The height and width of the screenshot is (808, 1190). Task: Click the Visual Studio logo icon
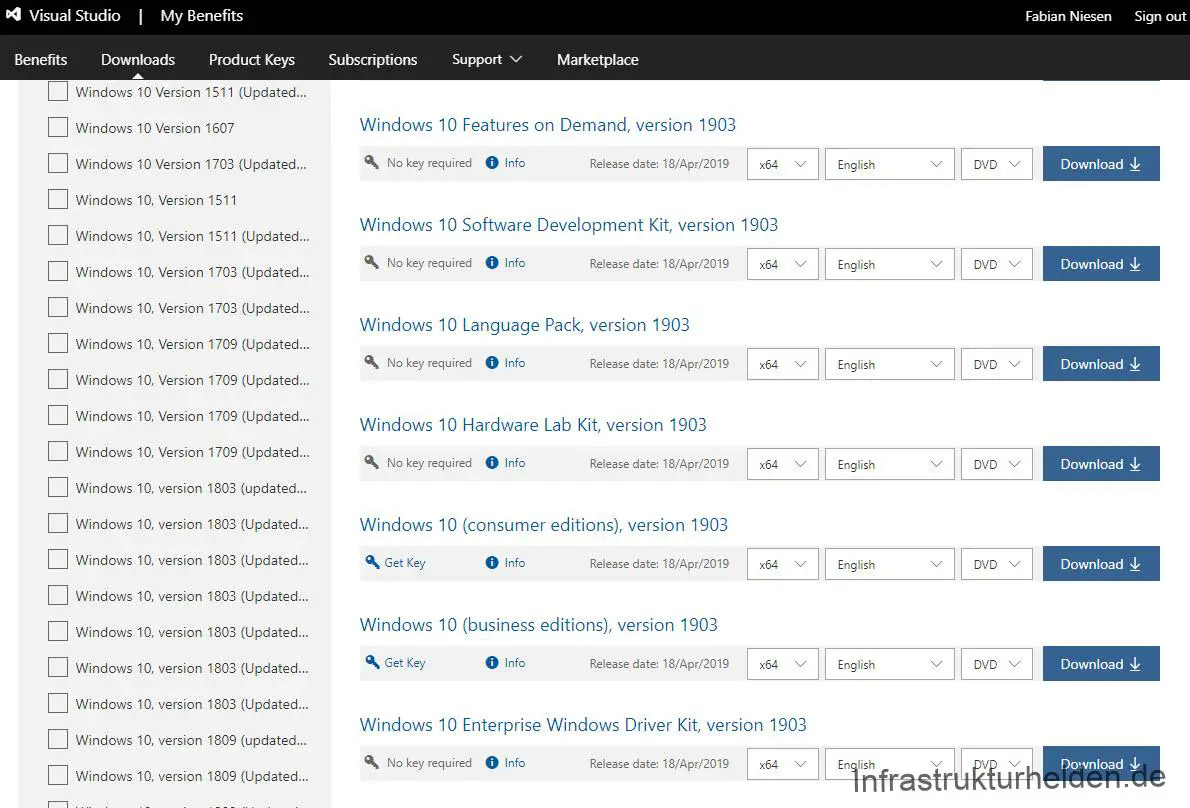(x=13, y=14)
